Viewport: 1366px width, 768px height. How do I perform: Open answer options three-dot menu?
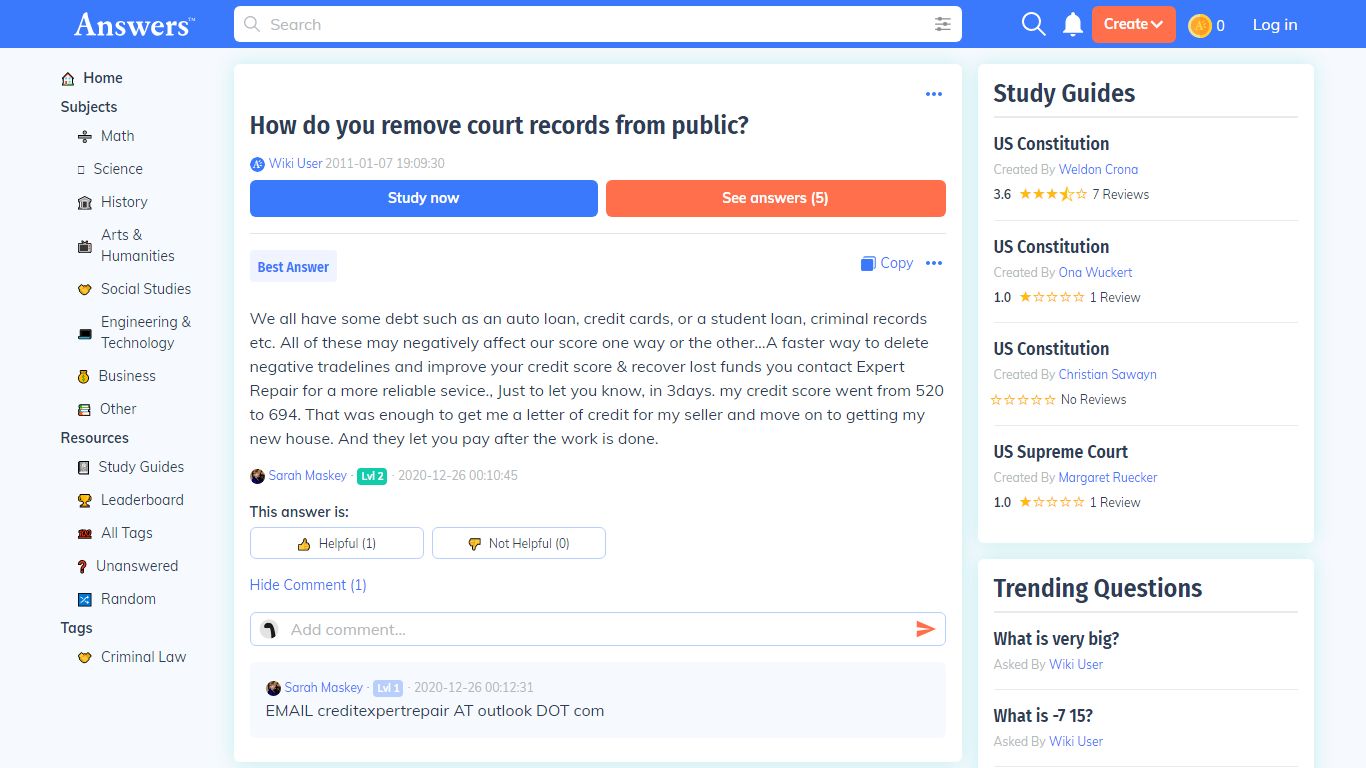pos(934,263)
